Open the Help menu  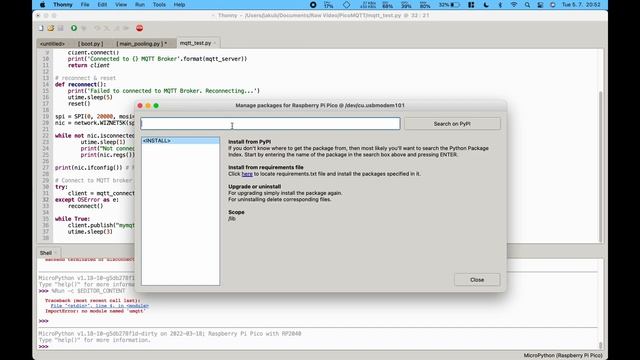tap(179, 5)
